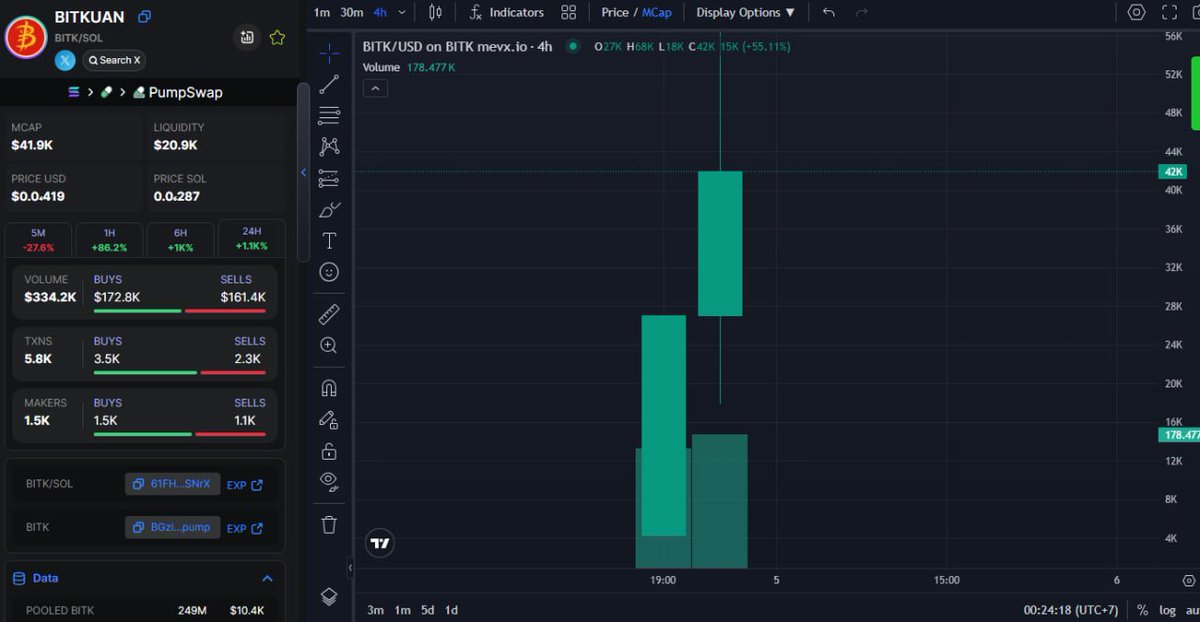Viewport: 1200px width, 622px height.
Task: Click the pump pill breadcrumb icon
Action: click(x=106, y=92)
